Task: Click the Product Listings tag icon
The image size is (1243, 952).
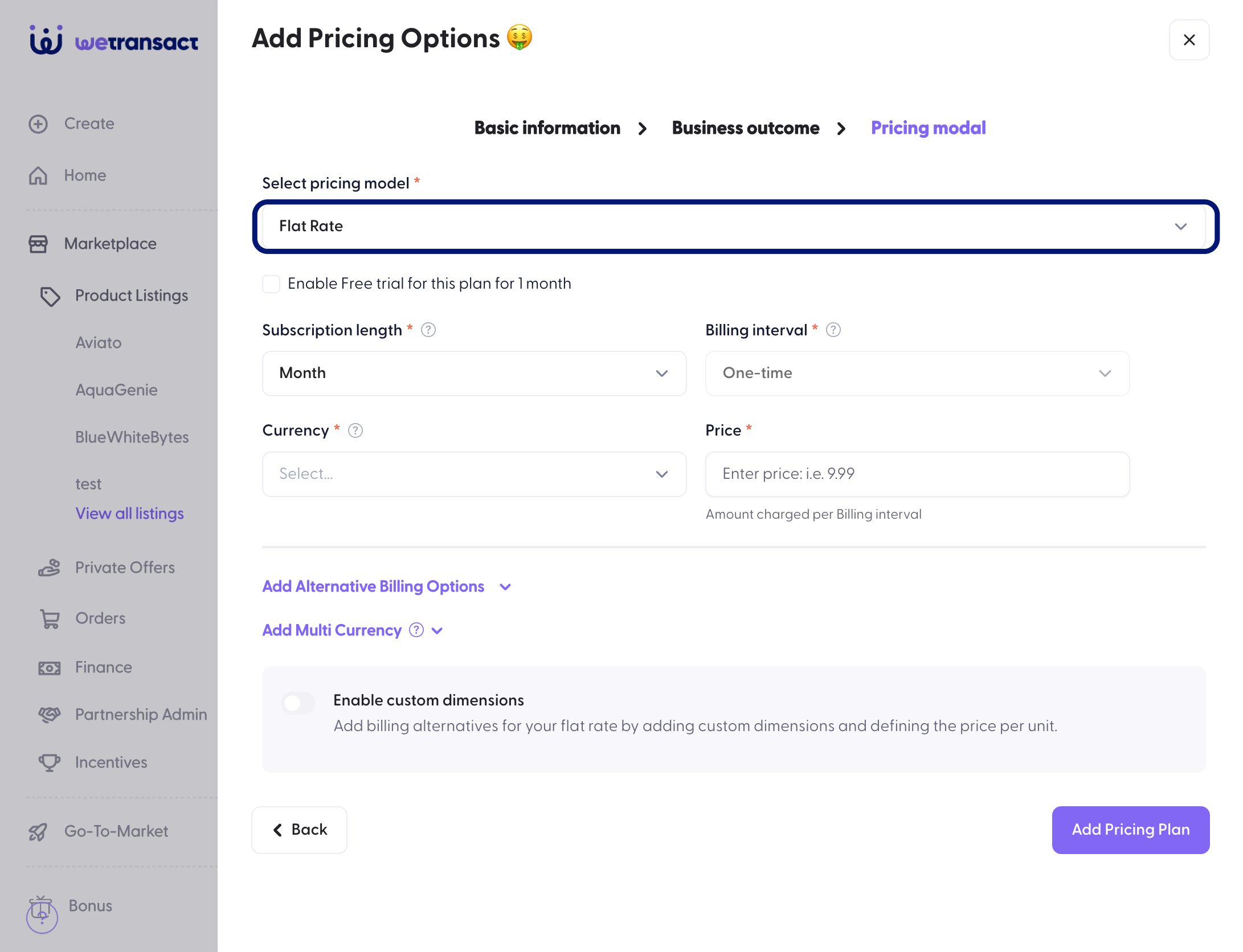Action: tap(50, 296)
